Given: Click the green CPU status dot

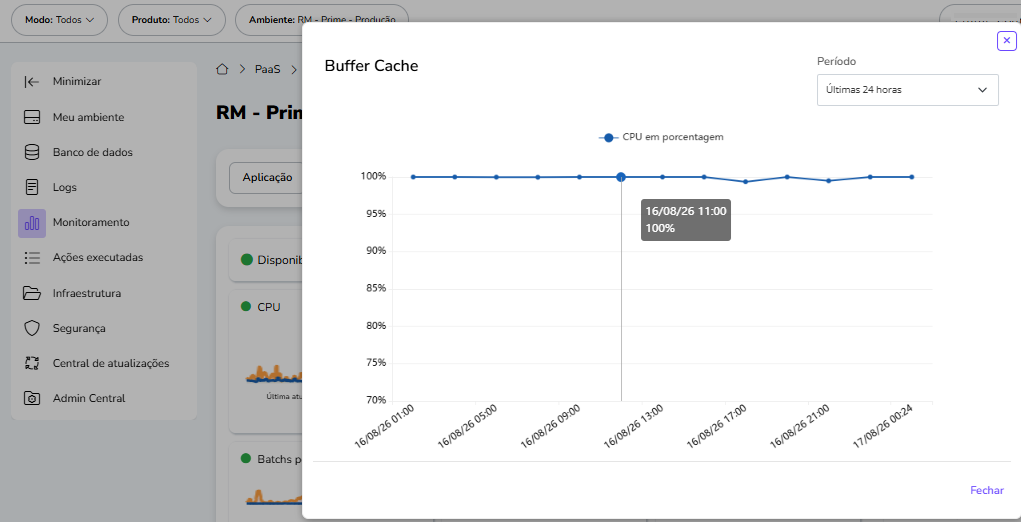Looking at the screenshot, I should [x=245, y=306].
